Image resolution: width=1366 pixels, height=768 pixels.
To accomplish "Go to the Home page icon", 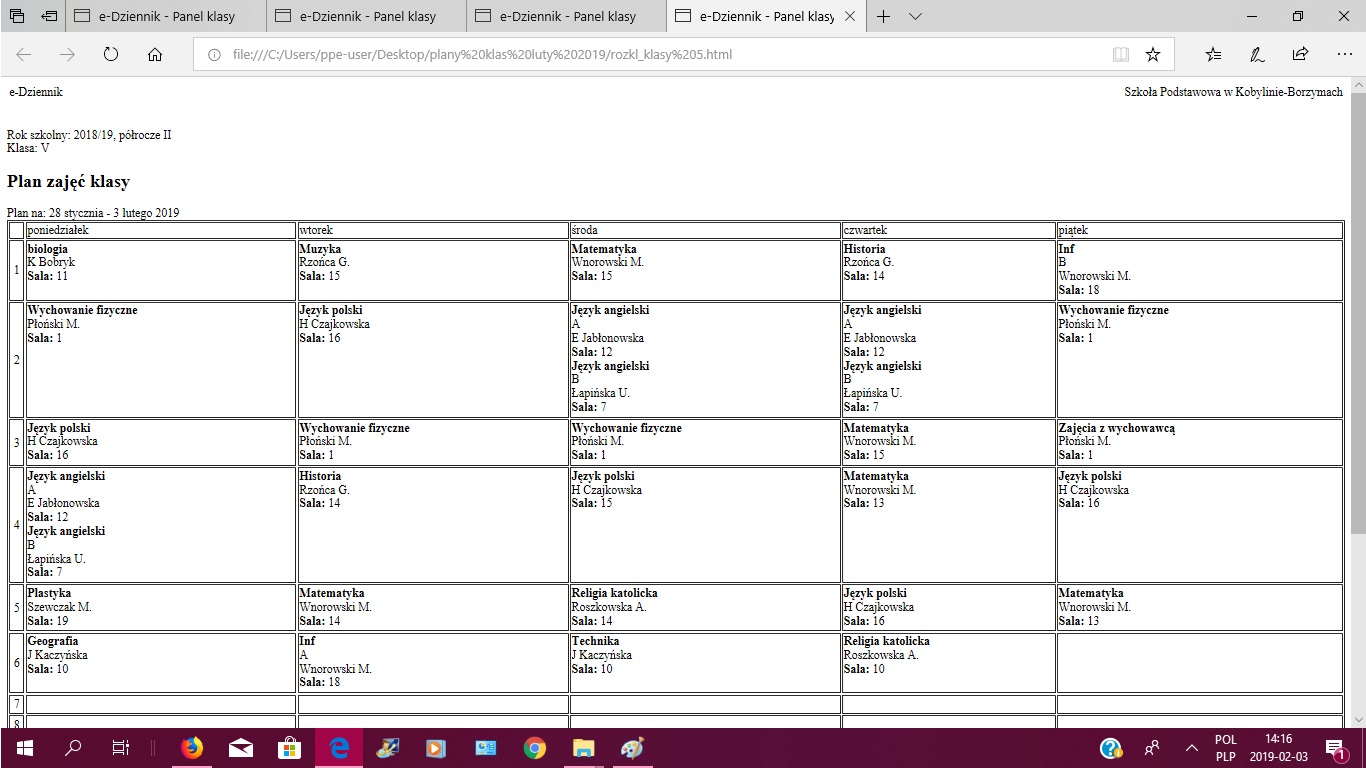I will (x=155, y=54).
